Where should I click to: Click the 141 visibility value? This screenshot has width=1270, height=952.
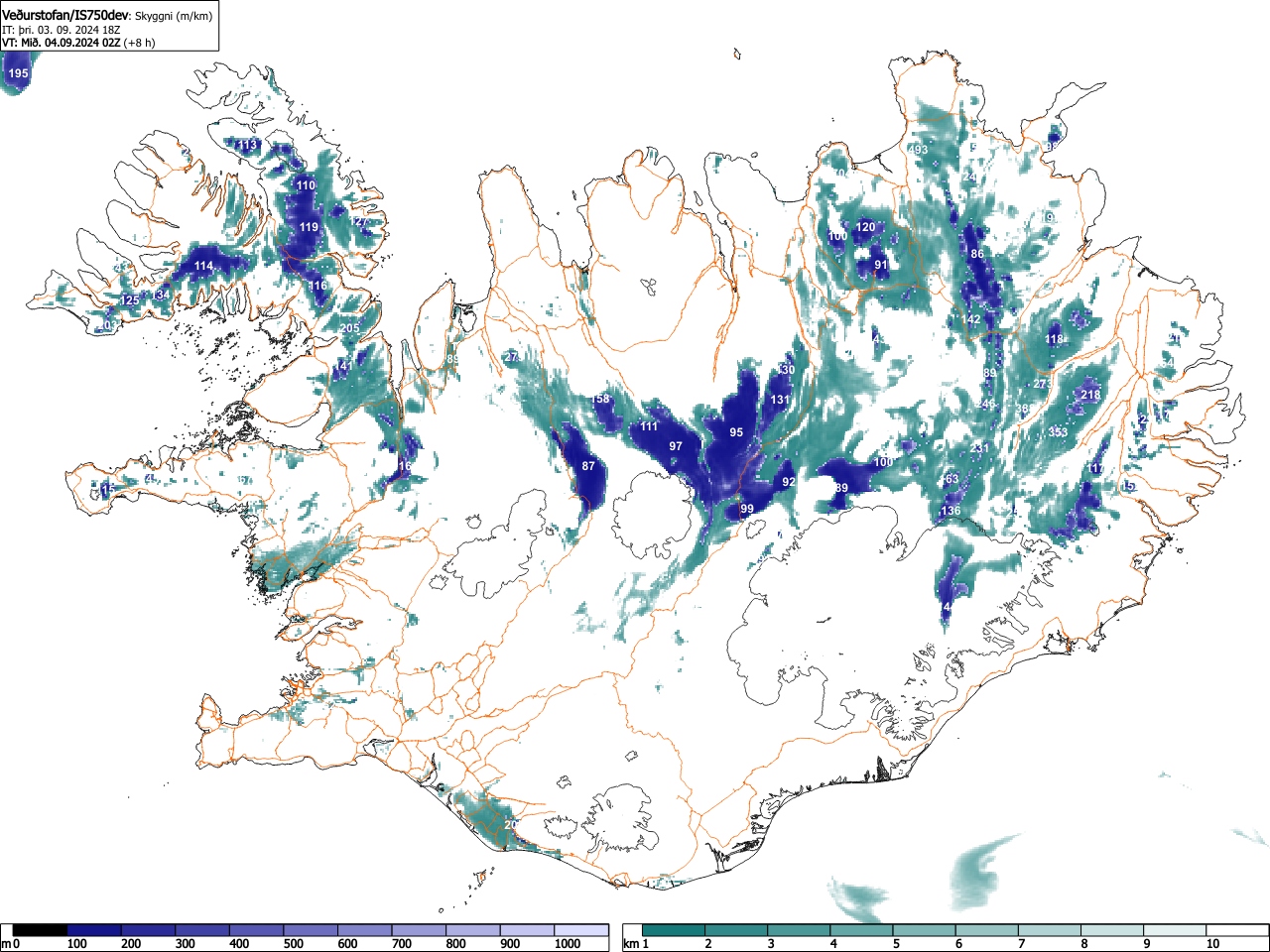tap(343, 366)
